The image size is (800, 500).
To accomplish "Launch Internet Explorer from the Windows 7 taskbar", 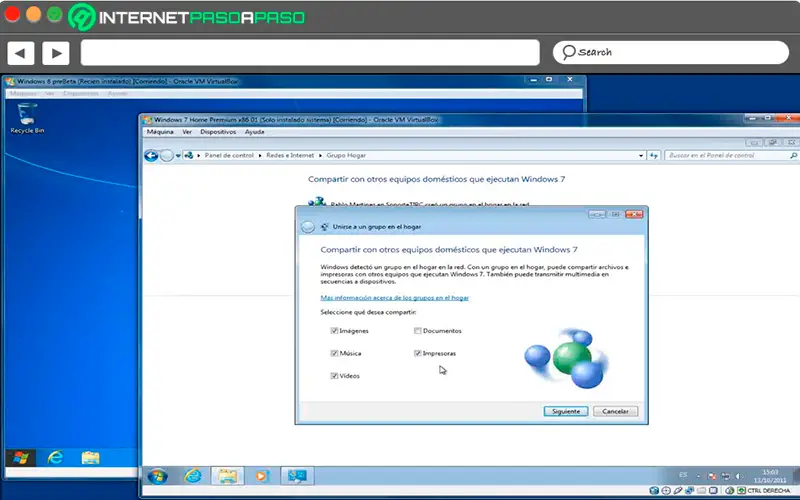I will click(x=193, y=476).
